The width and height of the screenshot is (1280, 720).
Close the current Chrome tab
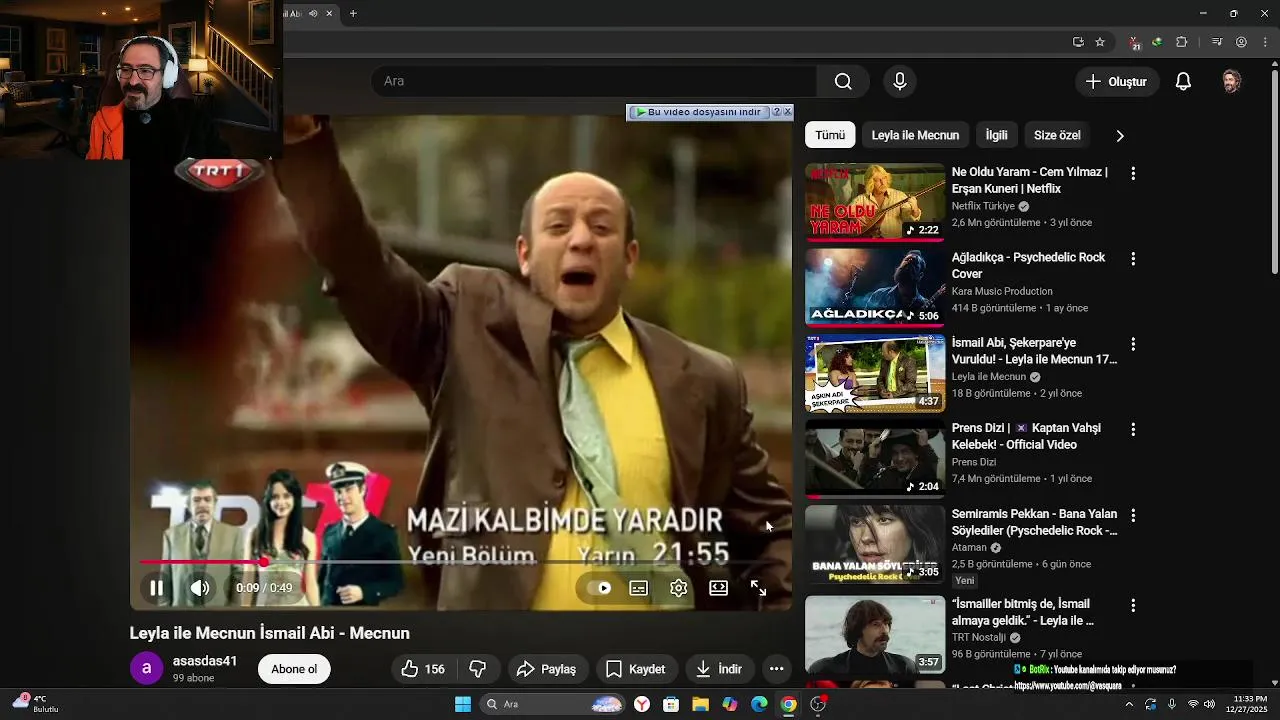[x=329, y=13]
